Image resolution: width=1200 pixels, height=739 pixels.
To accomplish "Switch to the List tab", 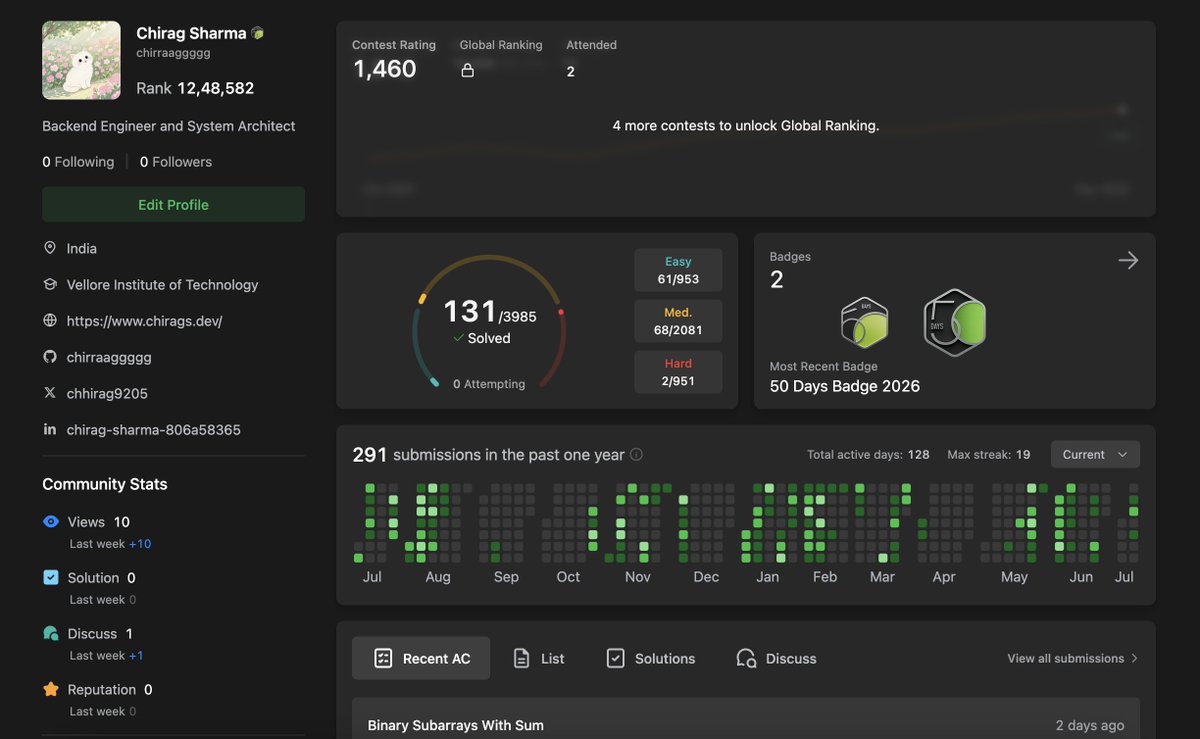I will click(538, 658).
